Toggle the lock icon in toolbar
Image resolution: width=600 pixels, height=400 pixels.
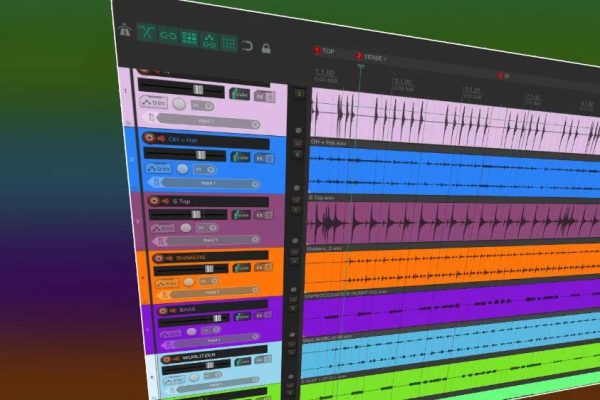tap(266, 47)
